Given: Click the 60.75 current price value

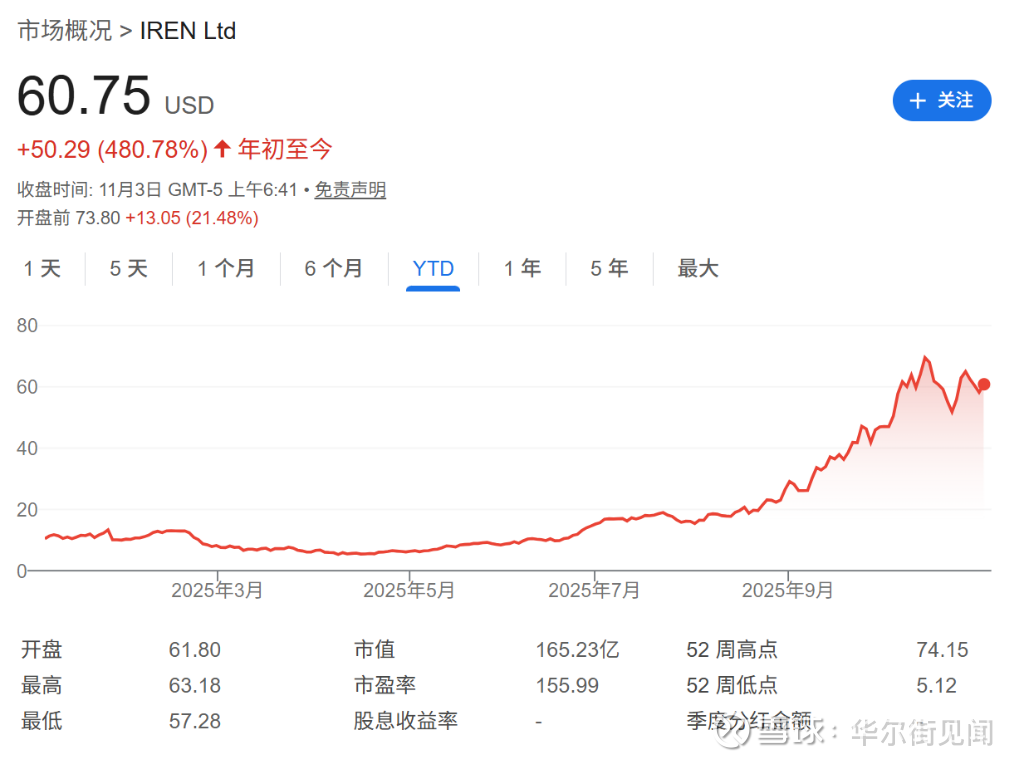Looking at the screenshot, I should tap(84, 96).
